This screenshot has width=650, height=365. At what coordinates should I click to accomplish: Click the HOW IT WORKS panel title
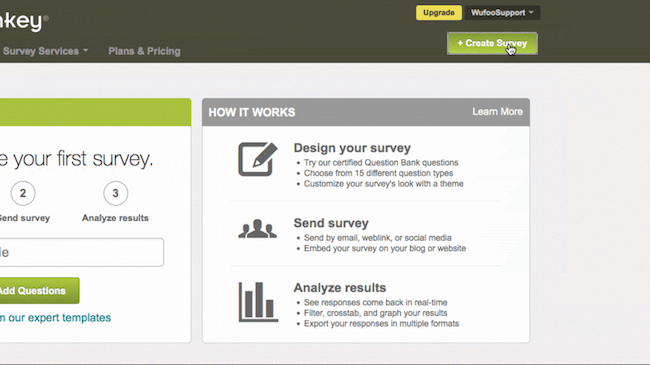pyautogui.click(x=252, y=112)
